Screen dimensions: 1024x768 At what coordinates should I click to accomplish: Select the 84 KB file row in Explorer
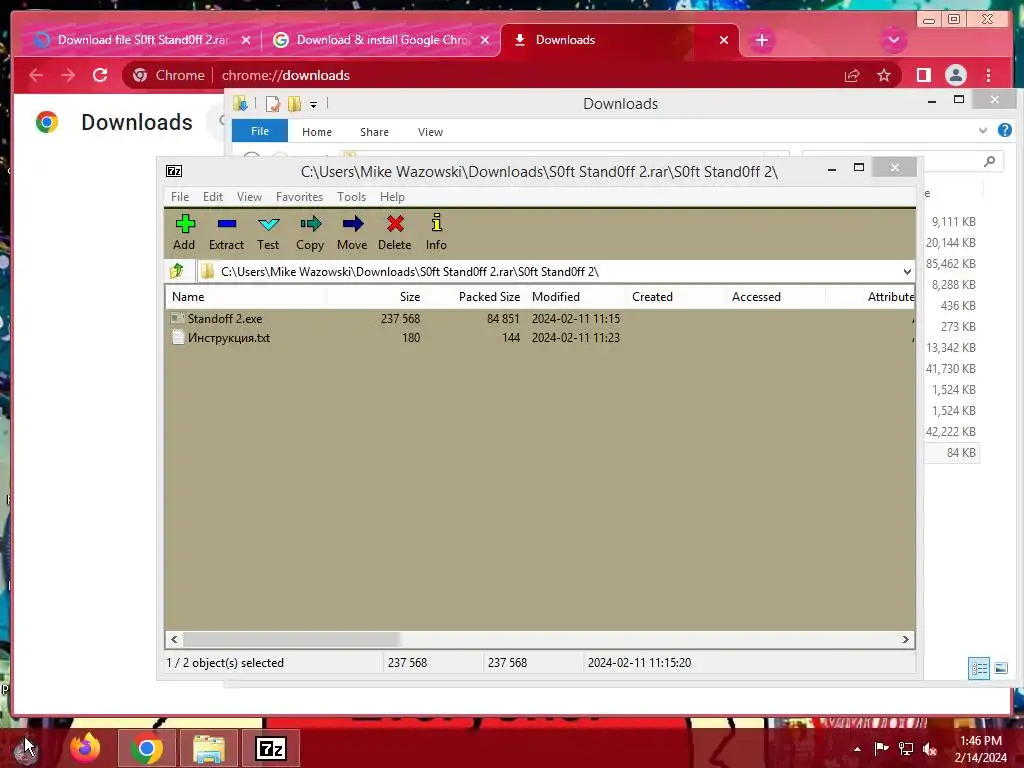point(952,453)
